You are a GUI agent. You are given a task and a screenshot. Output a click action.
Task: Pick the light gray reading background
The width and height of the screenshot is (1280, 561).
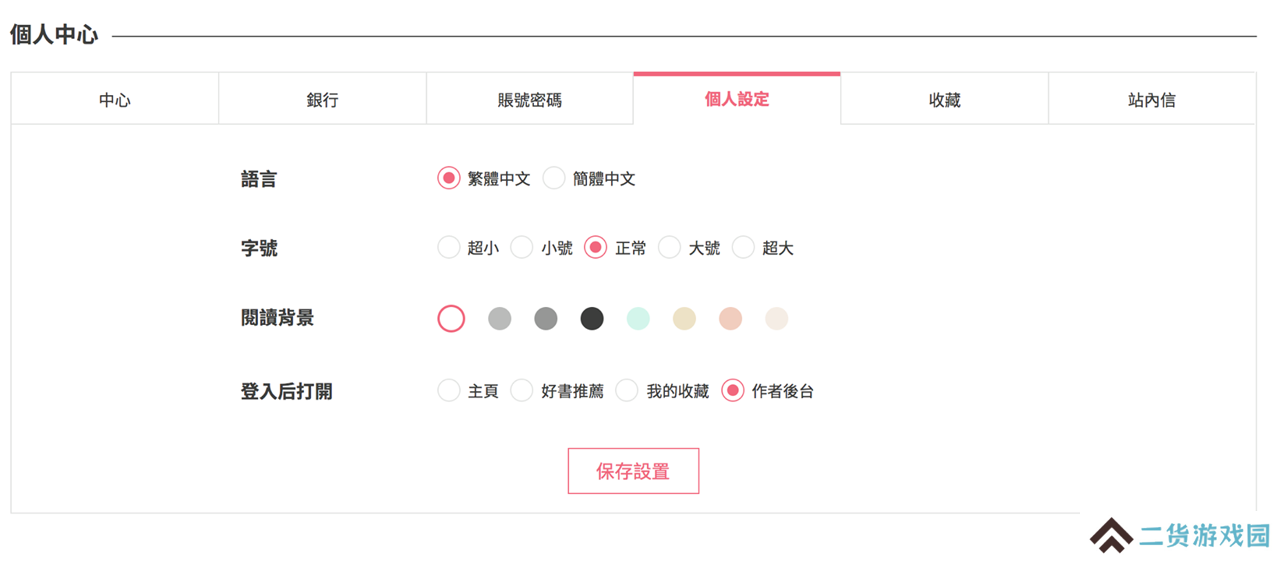coord(499,319)
